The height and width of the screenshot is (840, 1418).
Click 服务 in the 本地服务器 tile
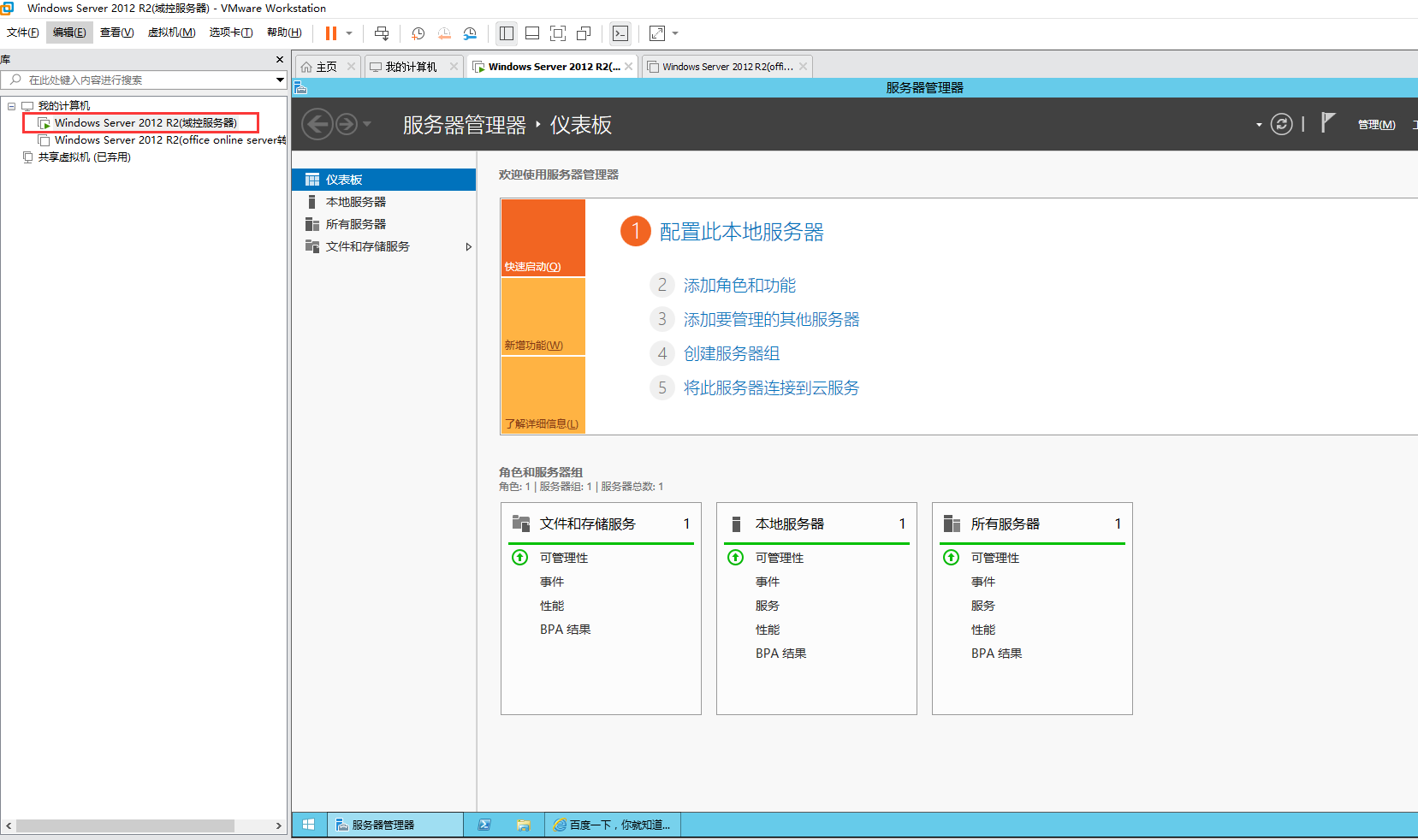767,606
